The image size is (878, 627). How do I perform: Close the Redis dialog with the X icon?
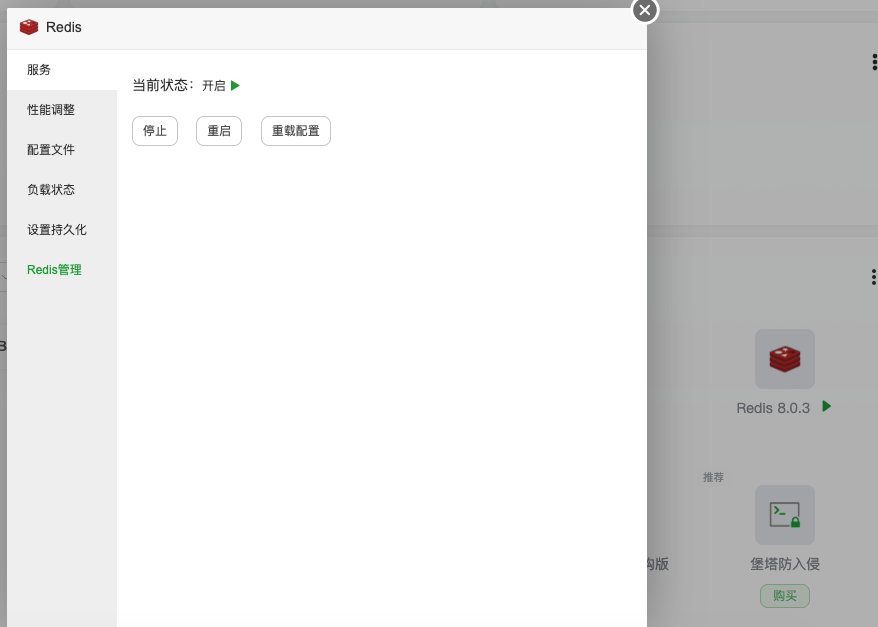pos(644,11)
